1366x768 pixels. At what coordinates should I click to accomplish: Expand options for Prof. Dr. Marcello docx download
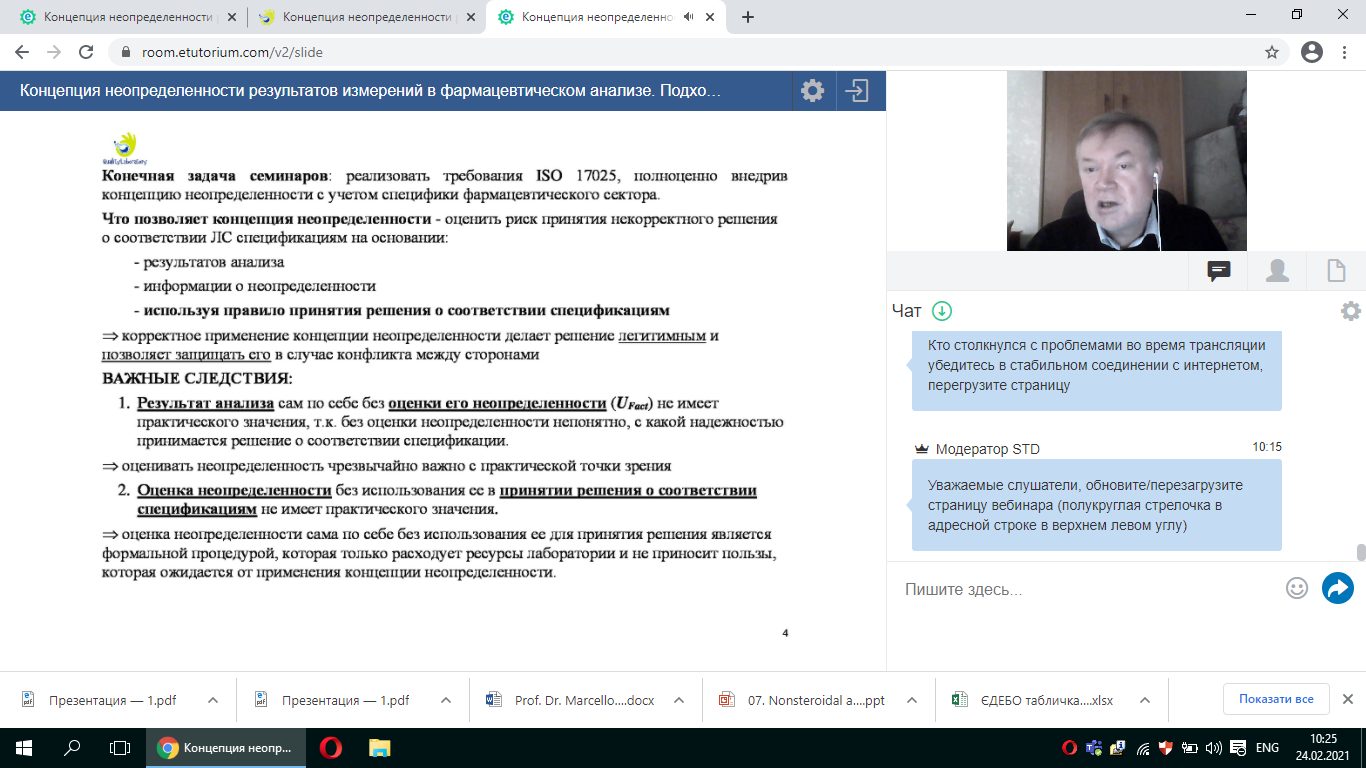679,700
